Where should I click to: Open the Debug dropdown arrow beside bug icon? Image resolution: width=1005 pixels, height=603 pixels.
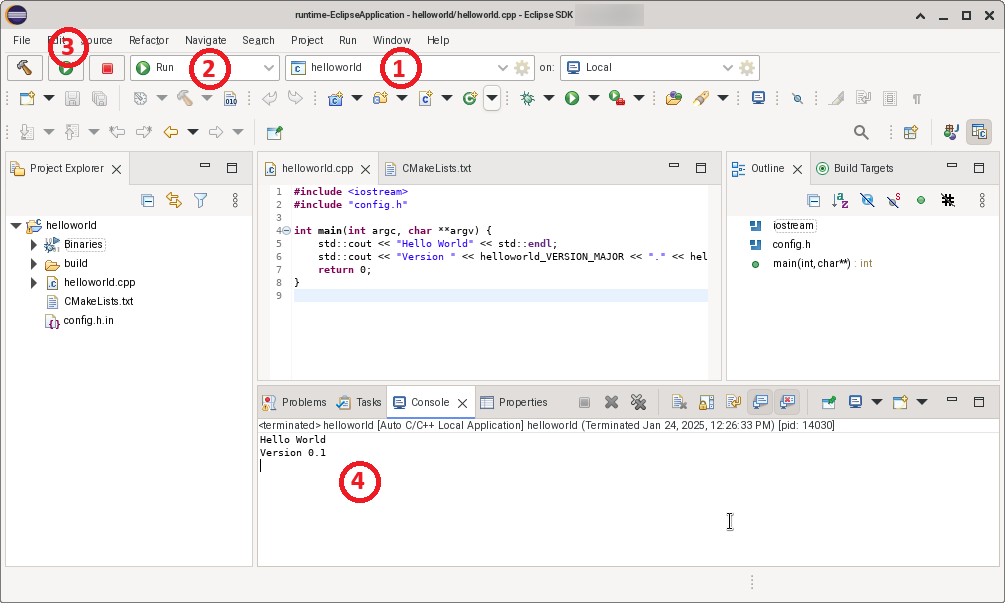[x=549, y=98]
